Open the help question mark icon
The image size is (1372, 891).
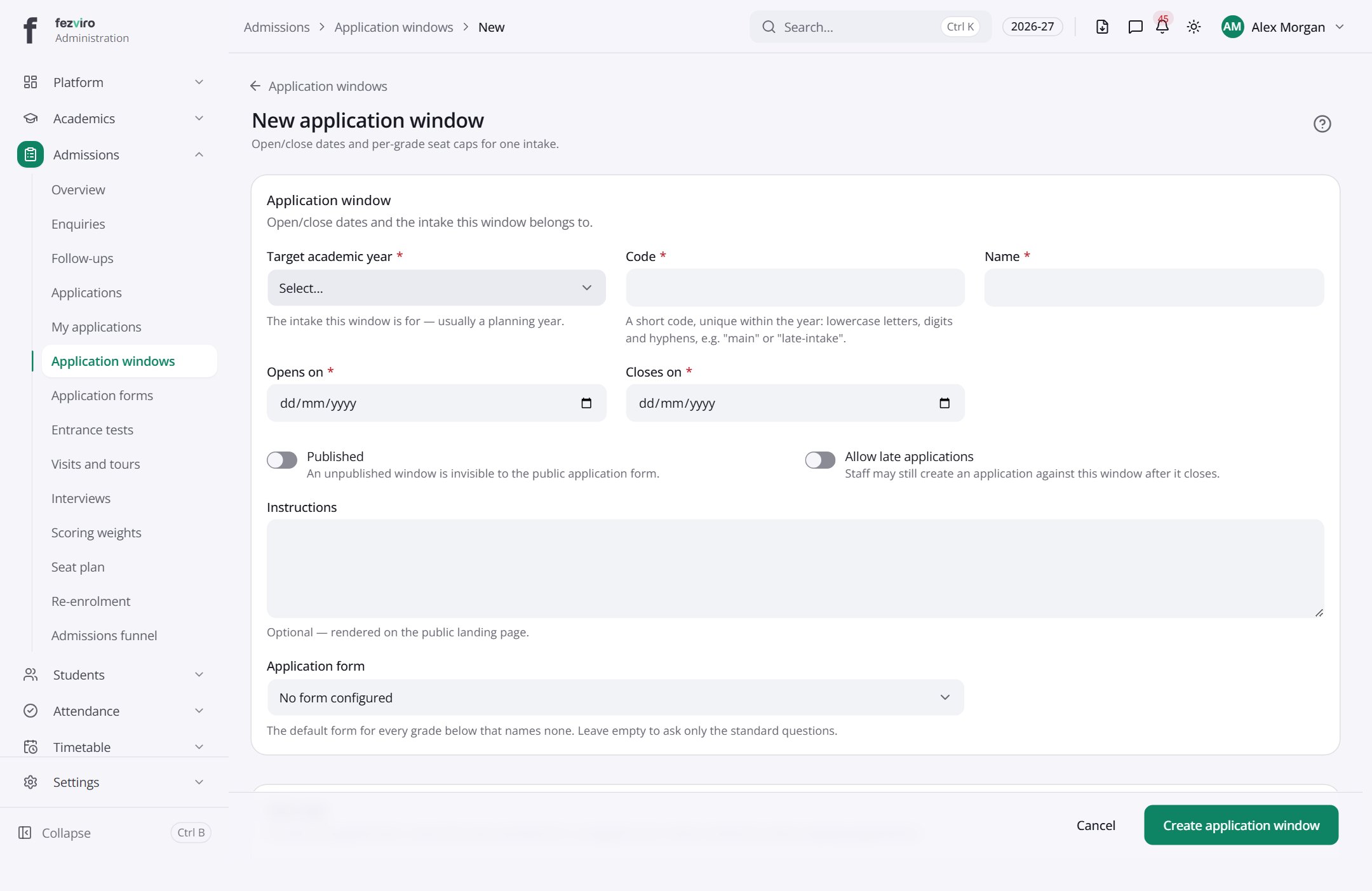click(x=1322, y=124)
